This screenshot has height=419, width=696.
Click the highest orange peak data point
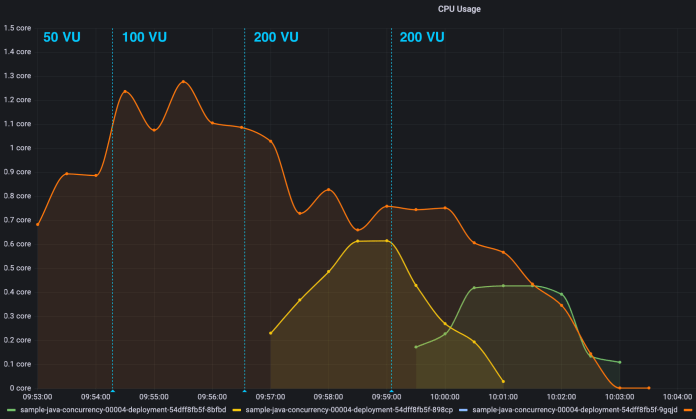[183, 82]
